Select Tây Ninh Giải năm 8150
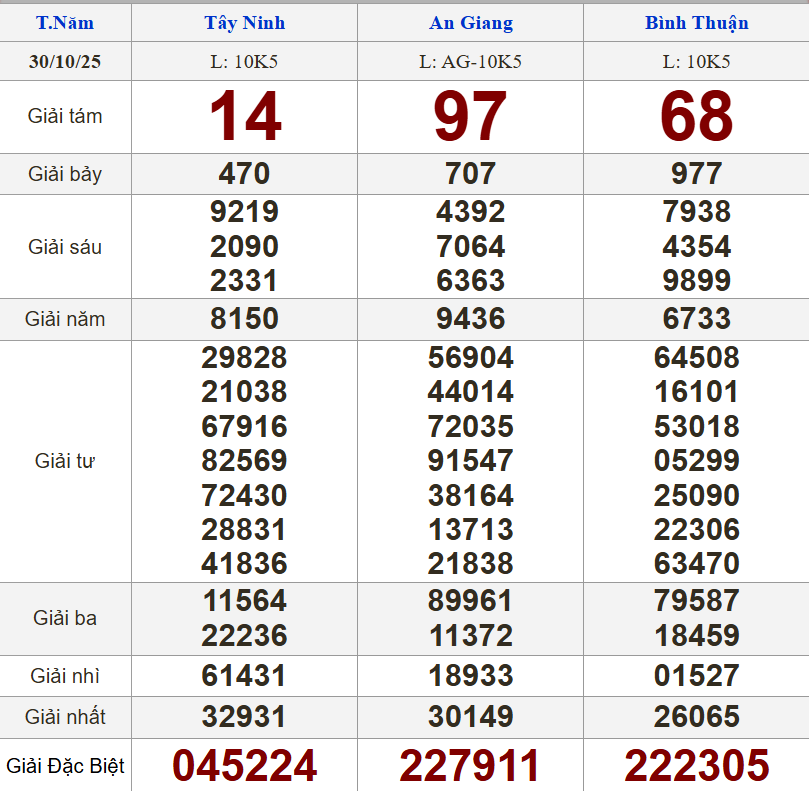Image resolution: width=809 pixels, height=791 pixels. coord(244,319)
